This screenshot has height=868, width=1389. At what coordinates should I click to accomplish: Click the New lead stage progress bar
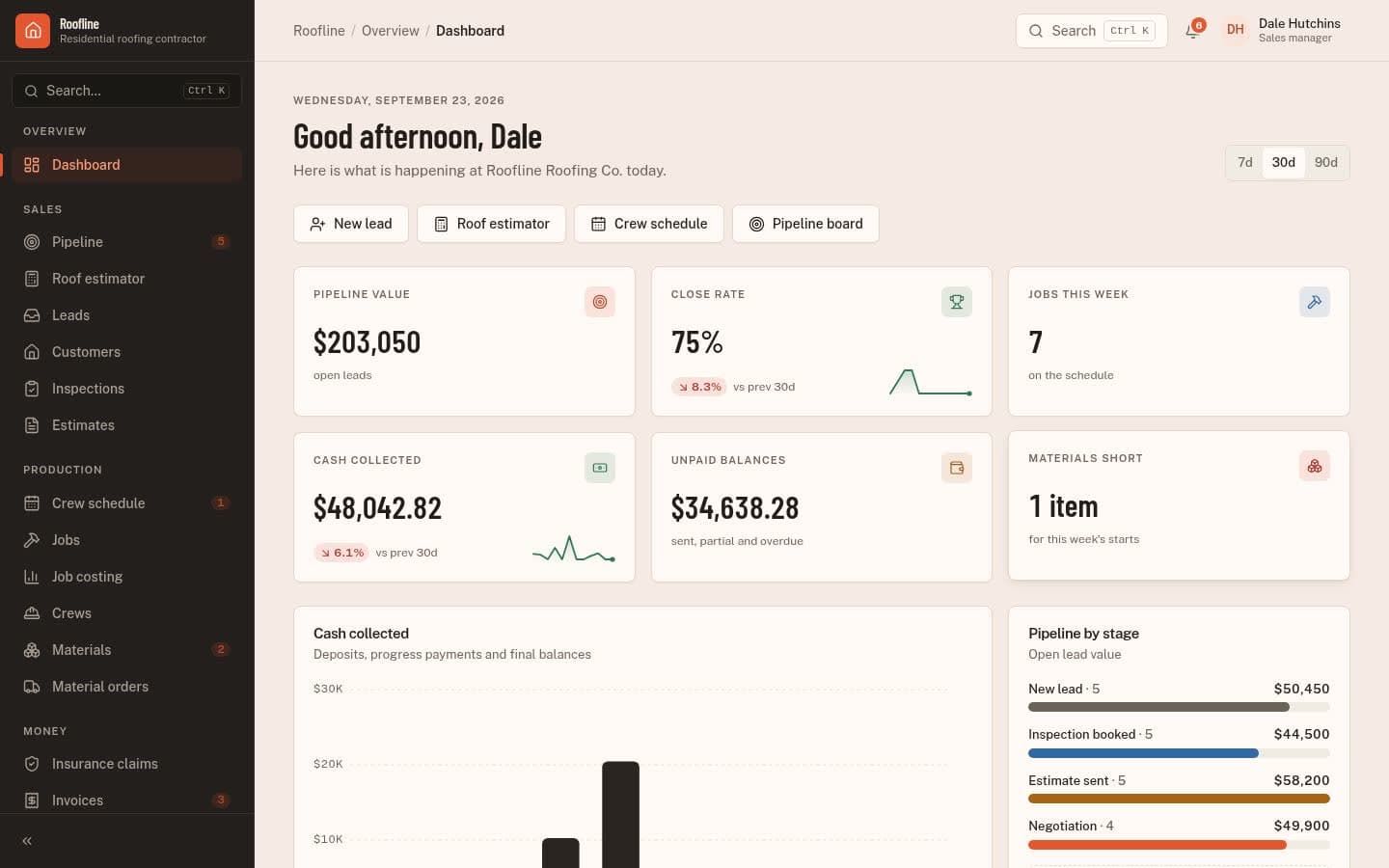(x=1179, y=707)
